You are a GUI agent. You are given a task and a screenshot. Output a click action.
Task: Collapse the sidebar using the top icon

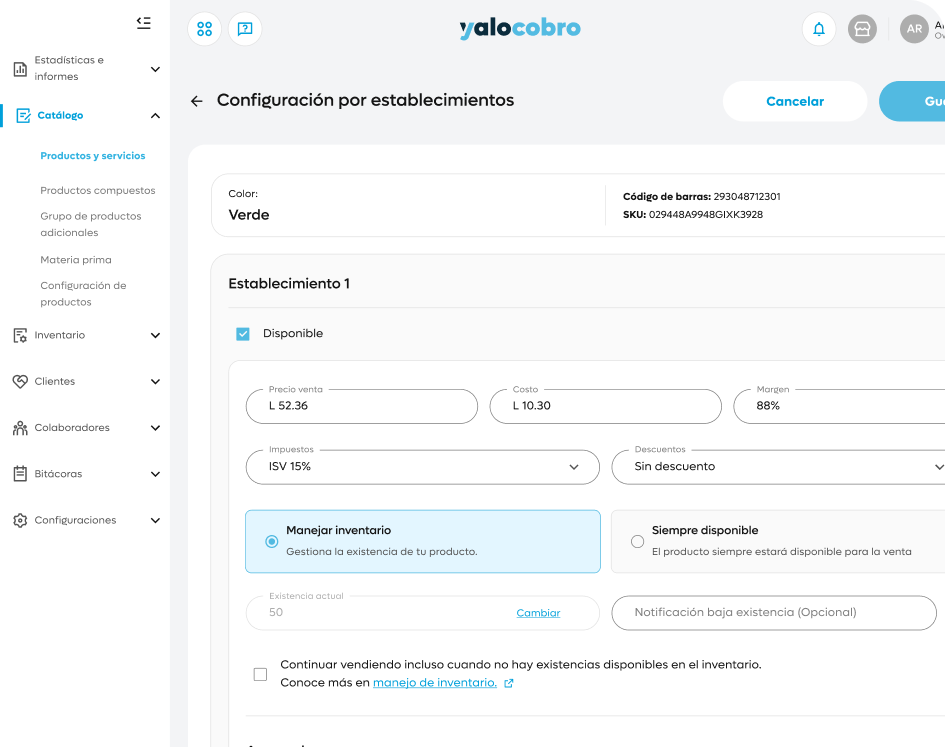[x=143, y=23]
